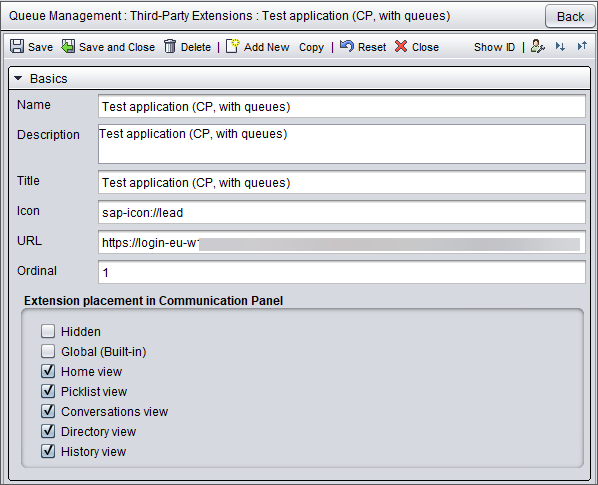
Task: Click the Save and Close icon
Action: pos(68,46)
